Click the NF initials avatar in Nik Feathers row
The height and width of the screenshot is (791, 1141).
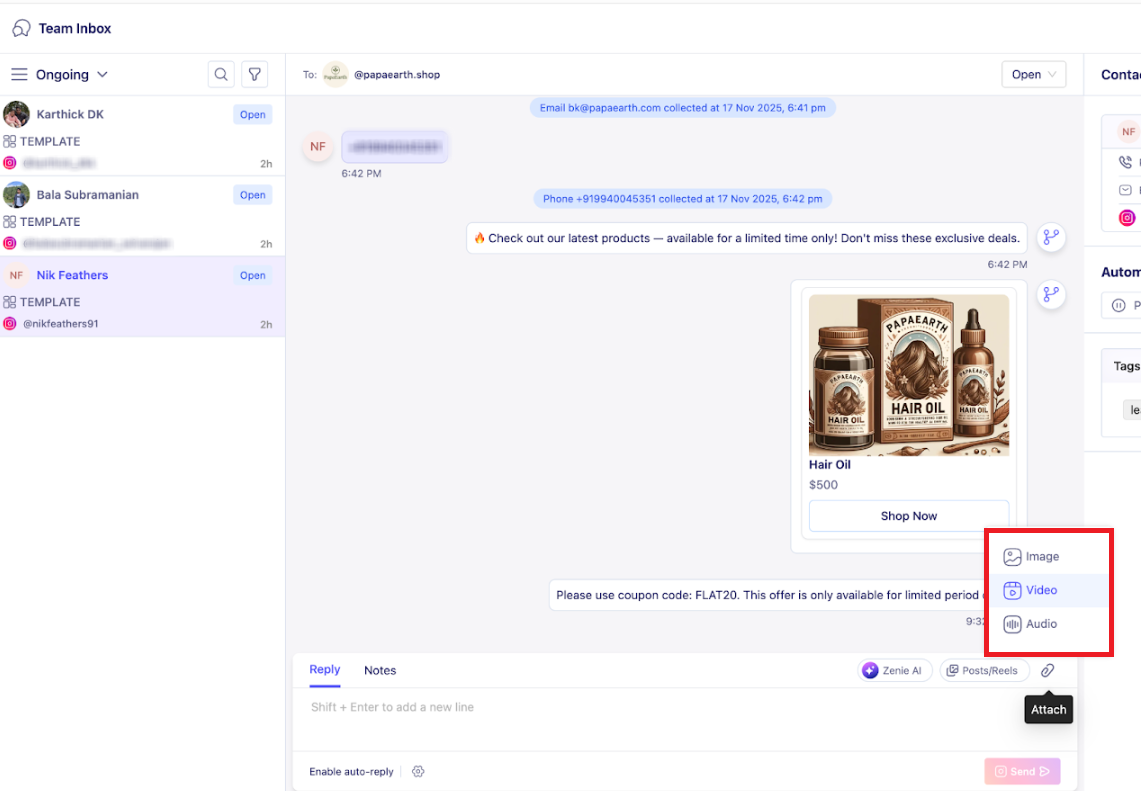point(16,275)
